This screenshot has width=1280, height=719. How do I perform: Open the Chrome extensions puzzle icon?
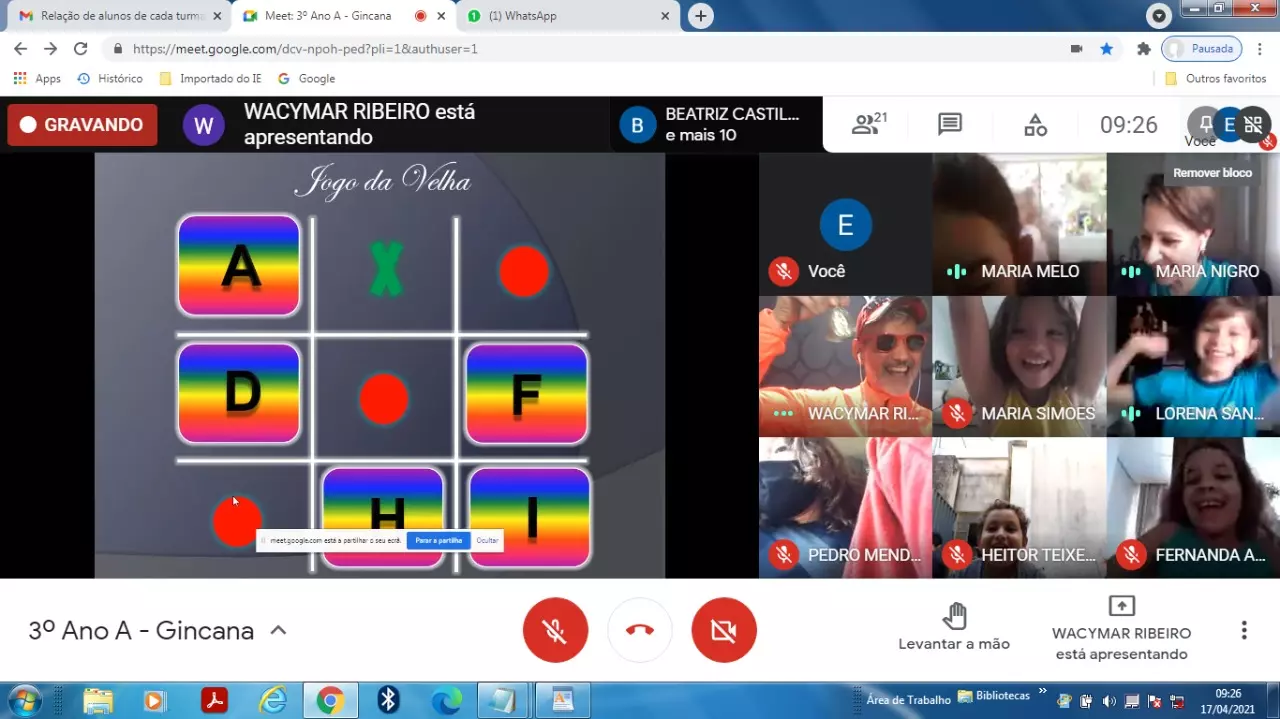pyautogui.click(x=1144, y=48)
